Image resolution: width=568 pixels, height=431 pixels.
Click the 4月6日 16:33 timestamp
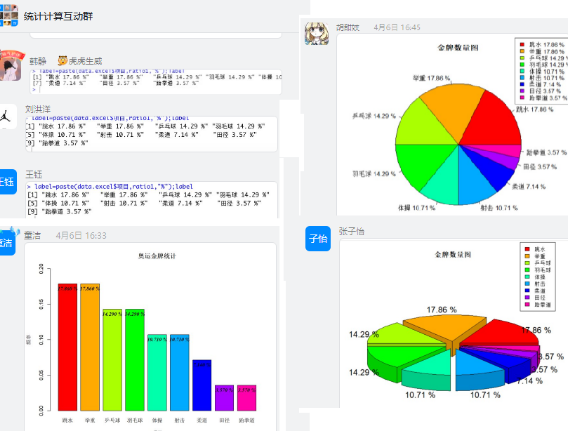coord(81,236)
